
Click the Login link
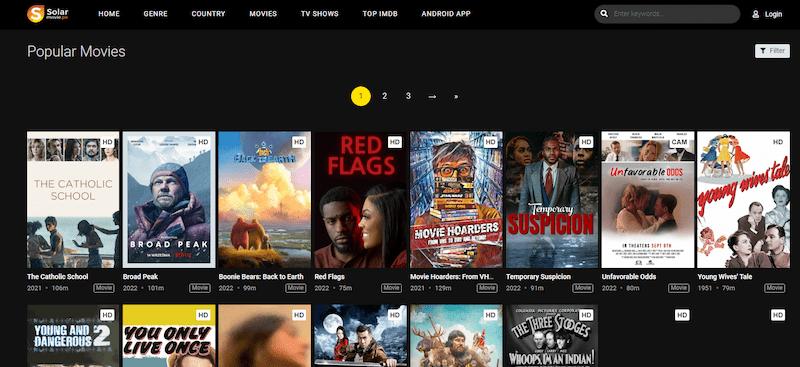click(x=773, y=14)
